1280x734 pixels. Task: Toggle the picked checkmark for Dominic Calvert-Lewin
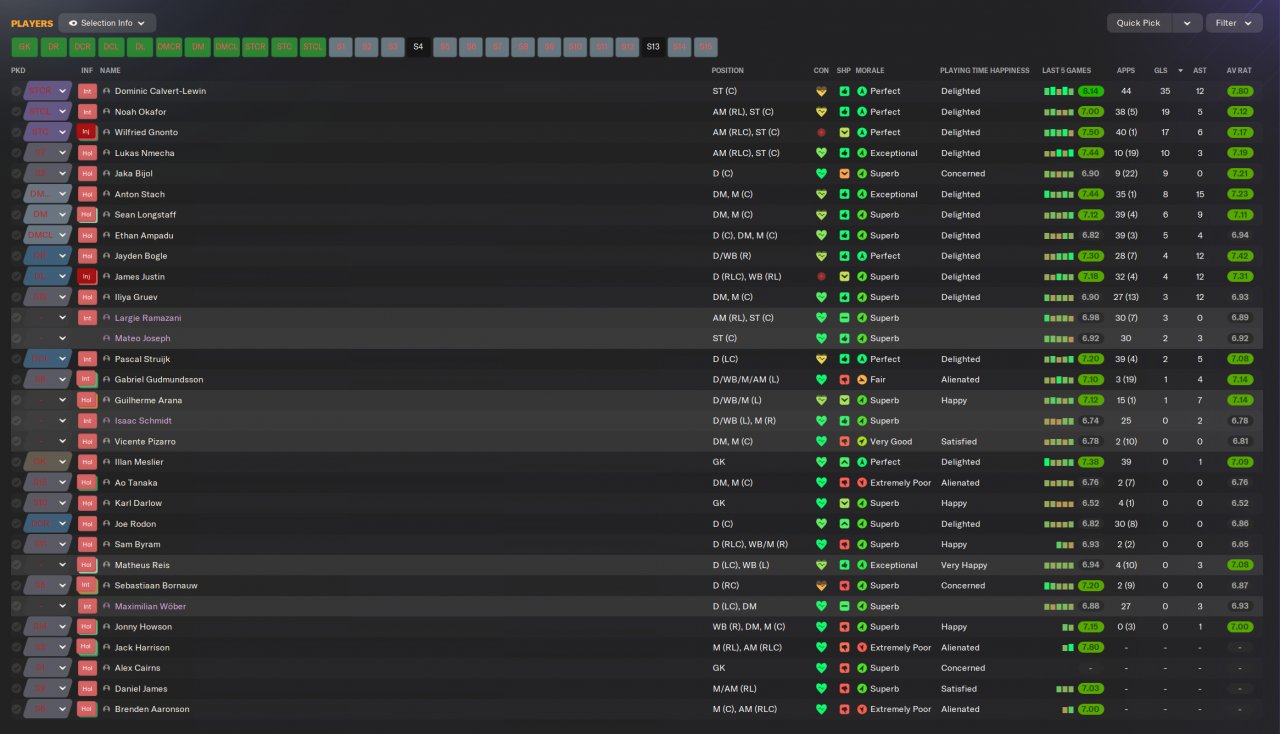coord(16,91)
